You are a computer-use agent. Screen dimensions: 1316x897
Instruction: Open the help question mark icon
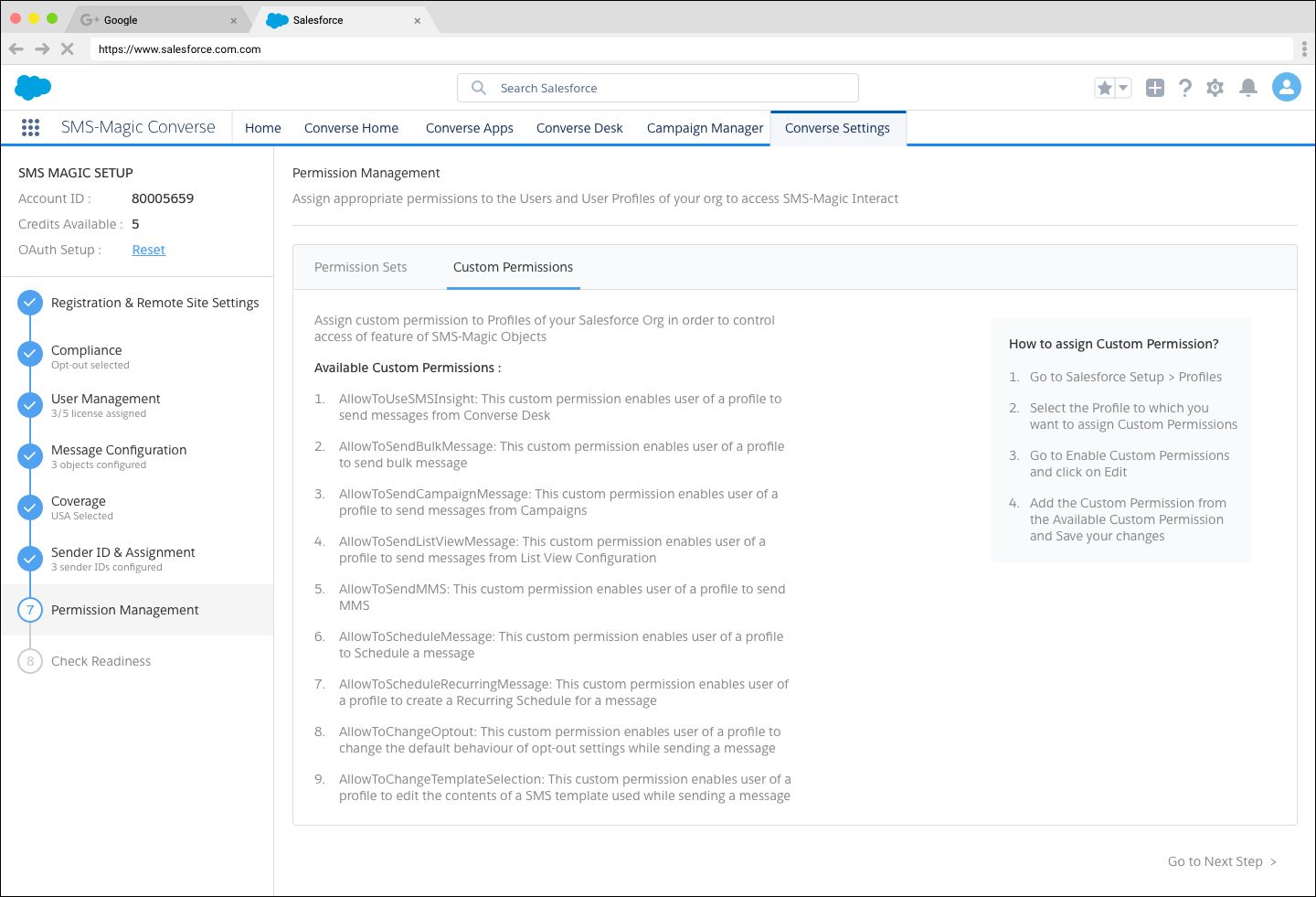tap(1185, 88)
